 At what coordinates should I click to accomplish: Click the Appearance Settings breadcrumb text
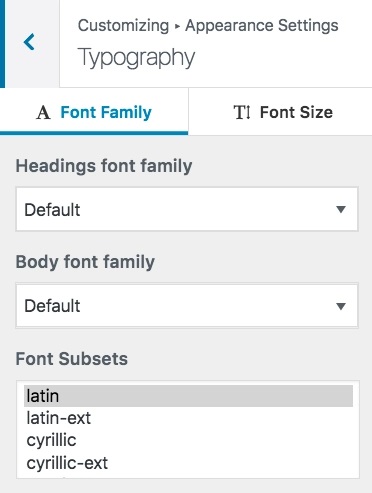(262, 26)
